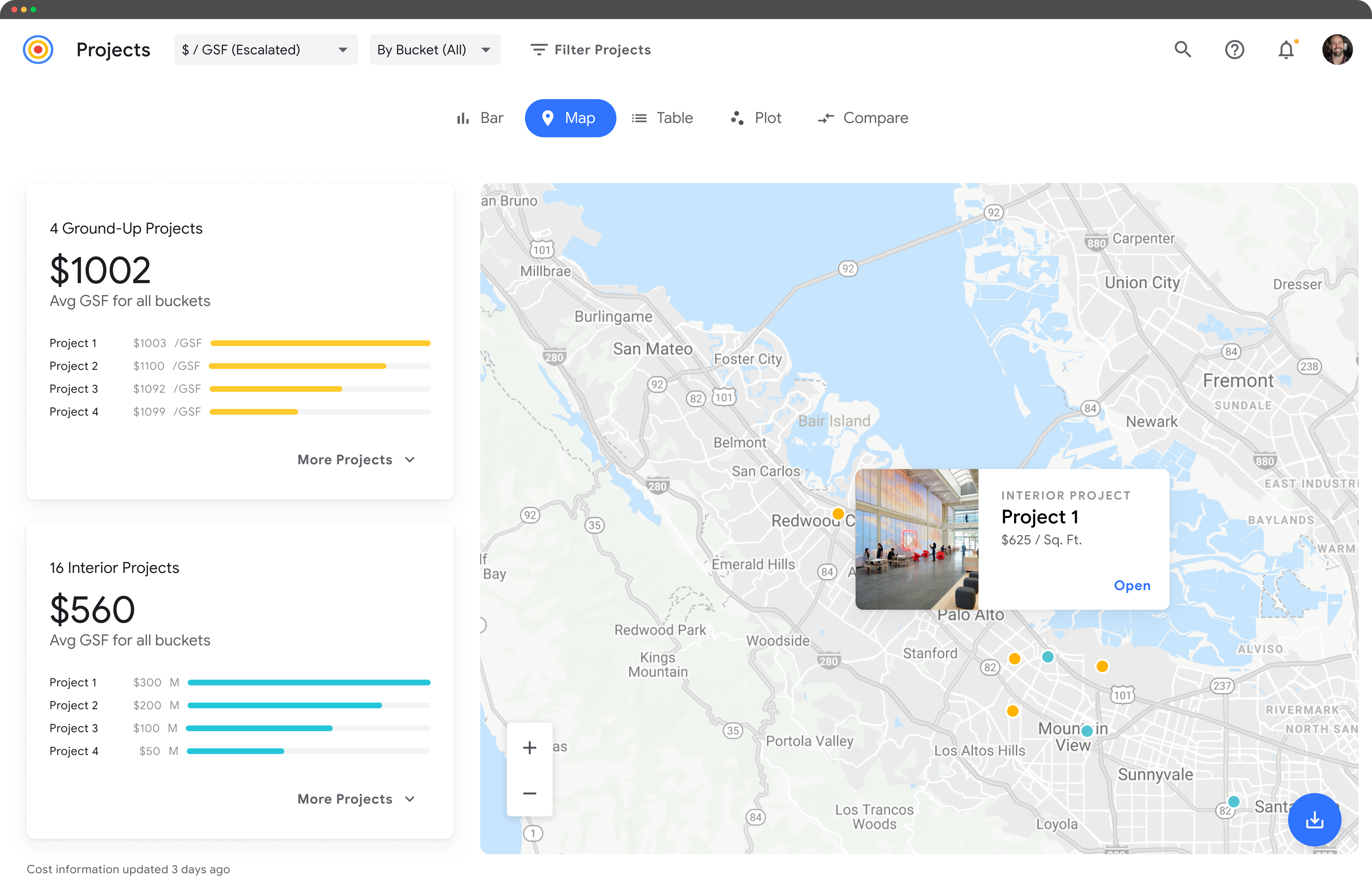Switch to the Table view tab
Image resolution: width=1372 pixels, height=877 pixels.
coord(662,118)
